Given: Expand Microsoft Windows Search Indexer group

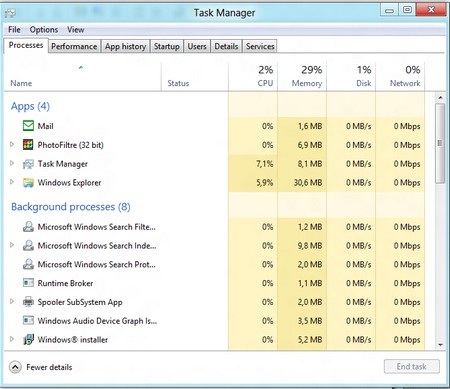Looking at the screenshot, I should [x=12, y=245].
